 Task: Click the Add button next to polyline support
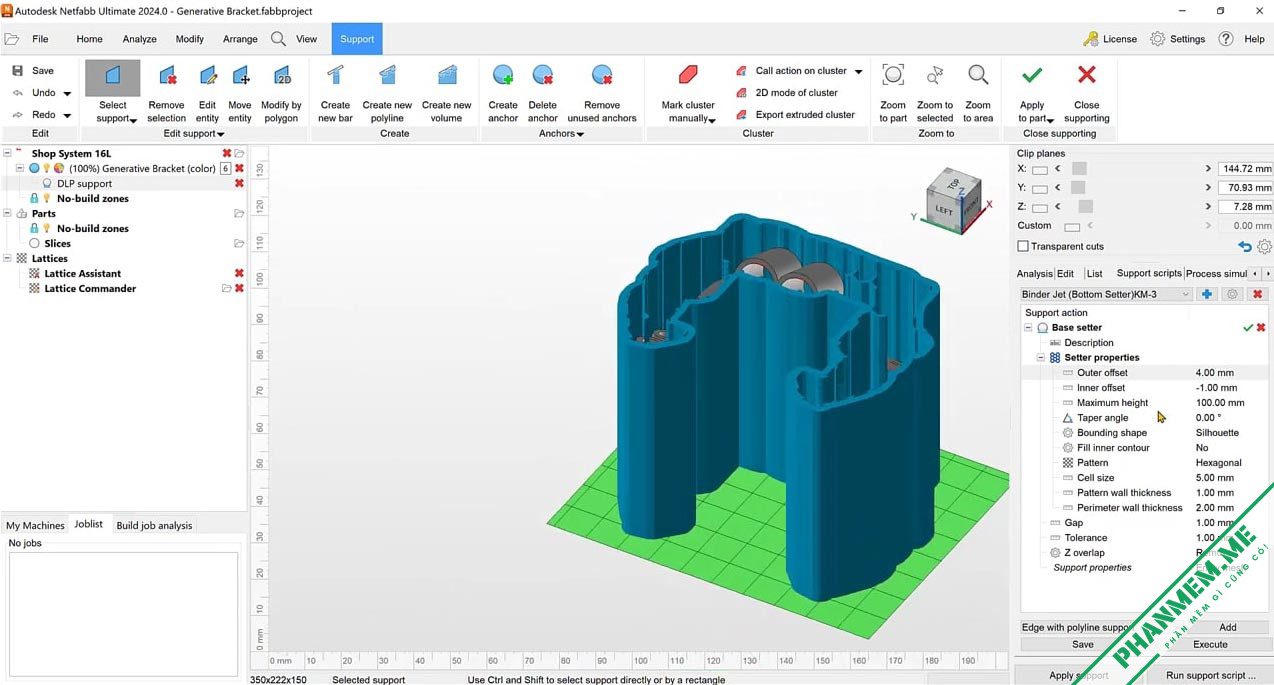pos(1228,628)
